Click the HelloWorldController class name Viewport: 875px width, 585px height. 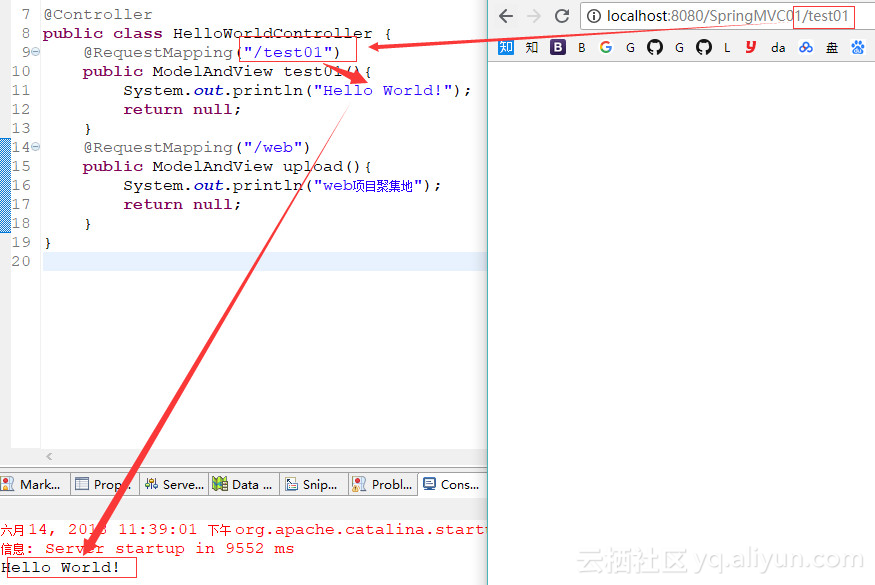coord(272,33)
